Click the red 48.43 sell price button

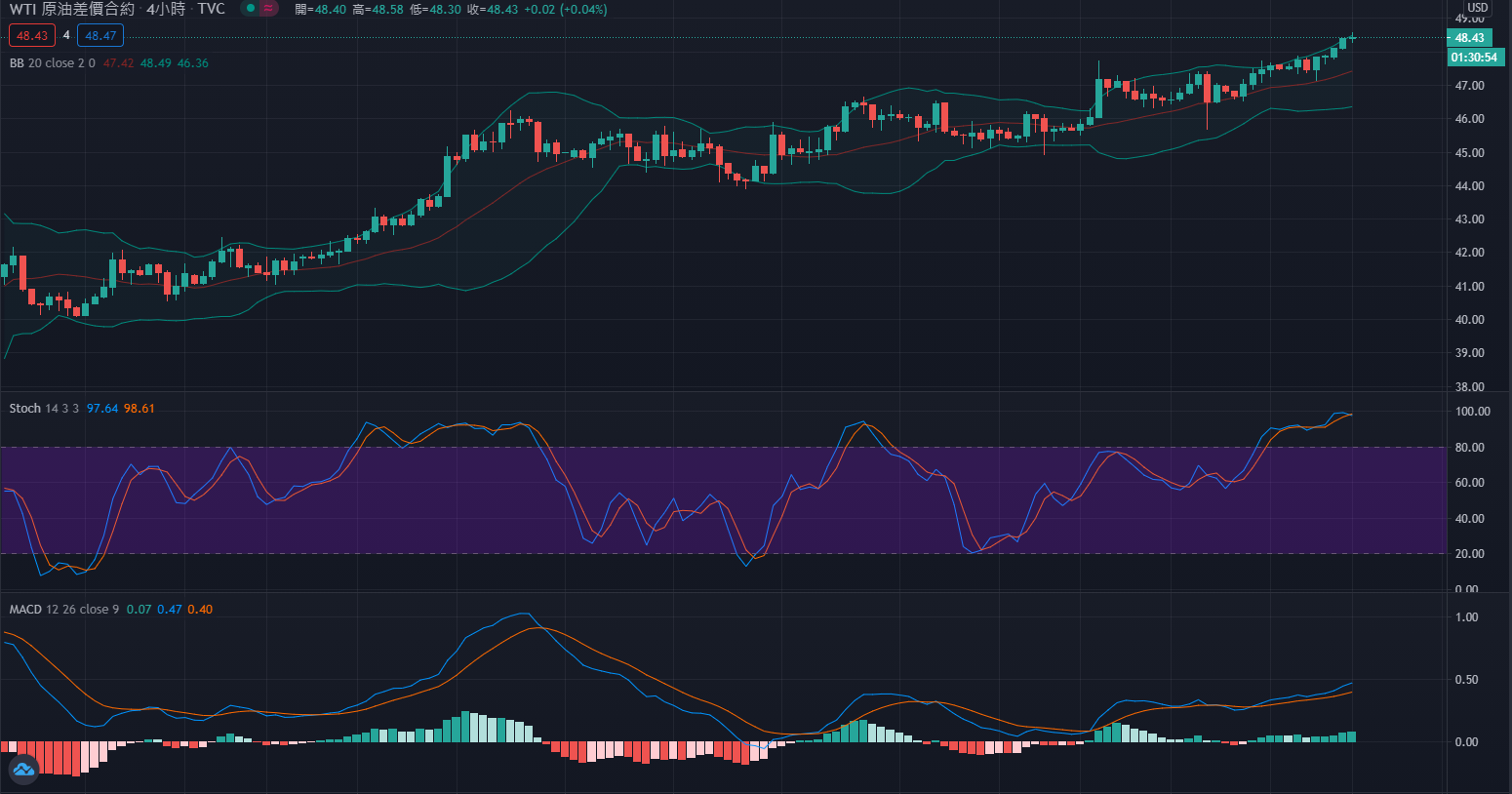[32, 36]
